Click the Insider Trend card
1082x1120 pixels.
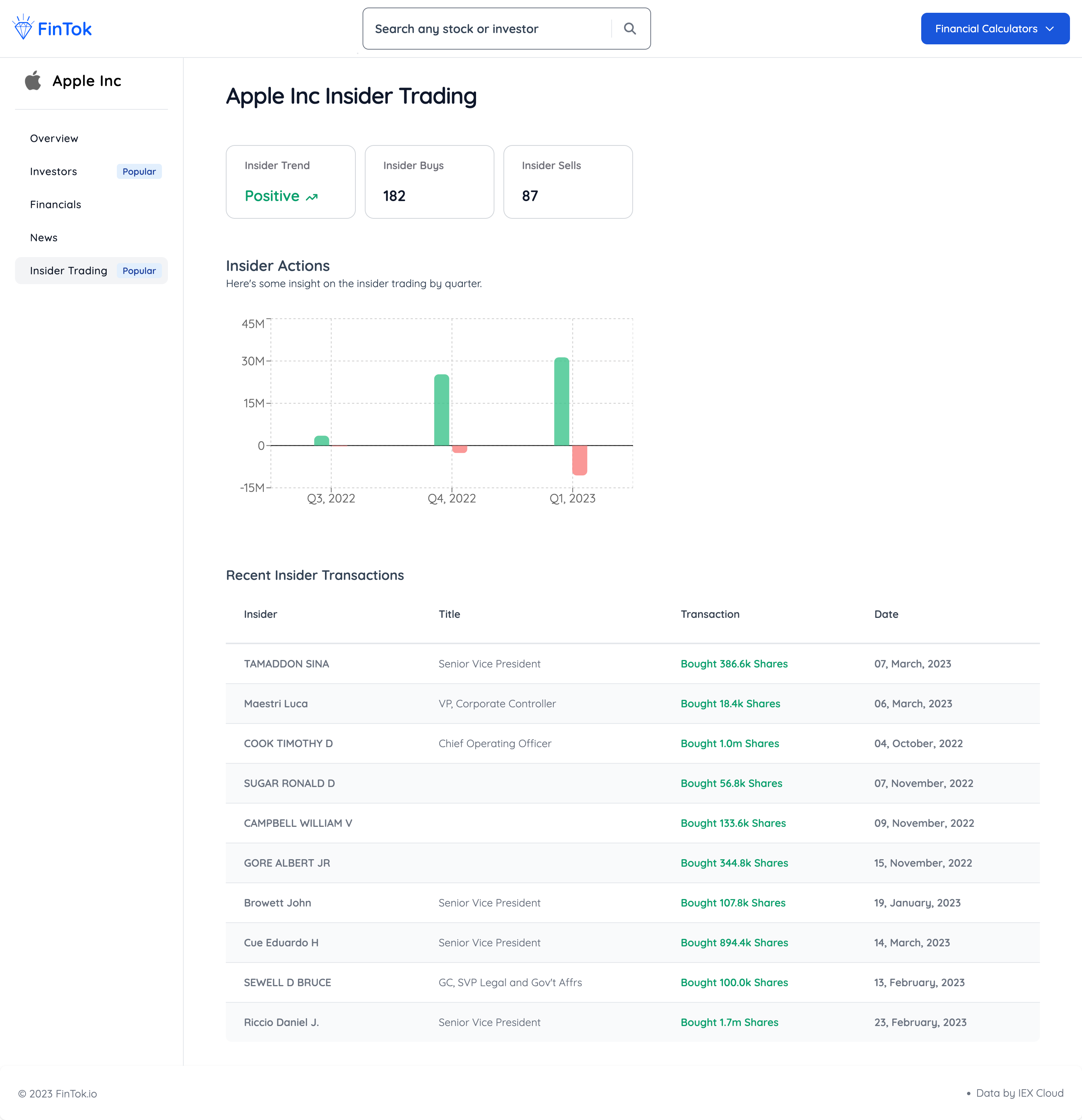291,182
